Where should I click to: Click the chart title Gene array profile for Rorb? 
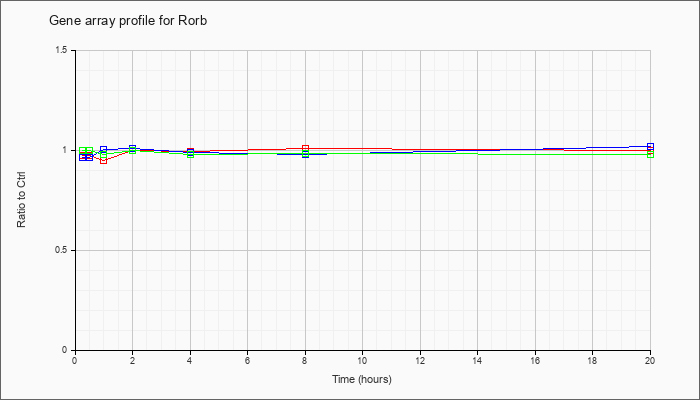click(128, 21)
